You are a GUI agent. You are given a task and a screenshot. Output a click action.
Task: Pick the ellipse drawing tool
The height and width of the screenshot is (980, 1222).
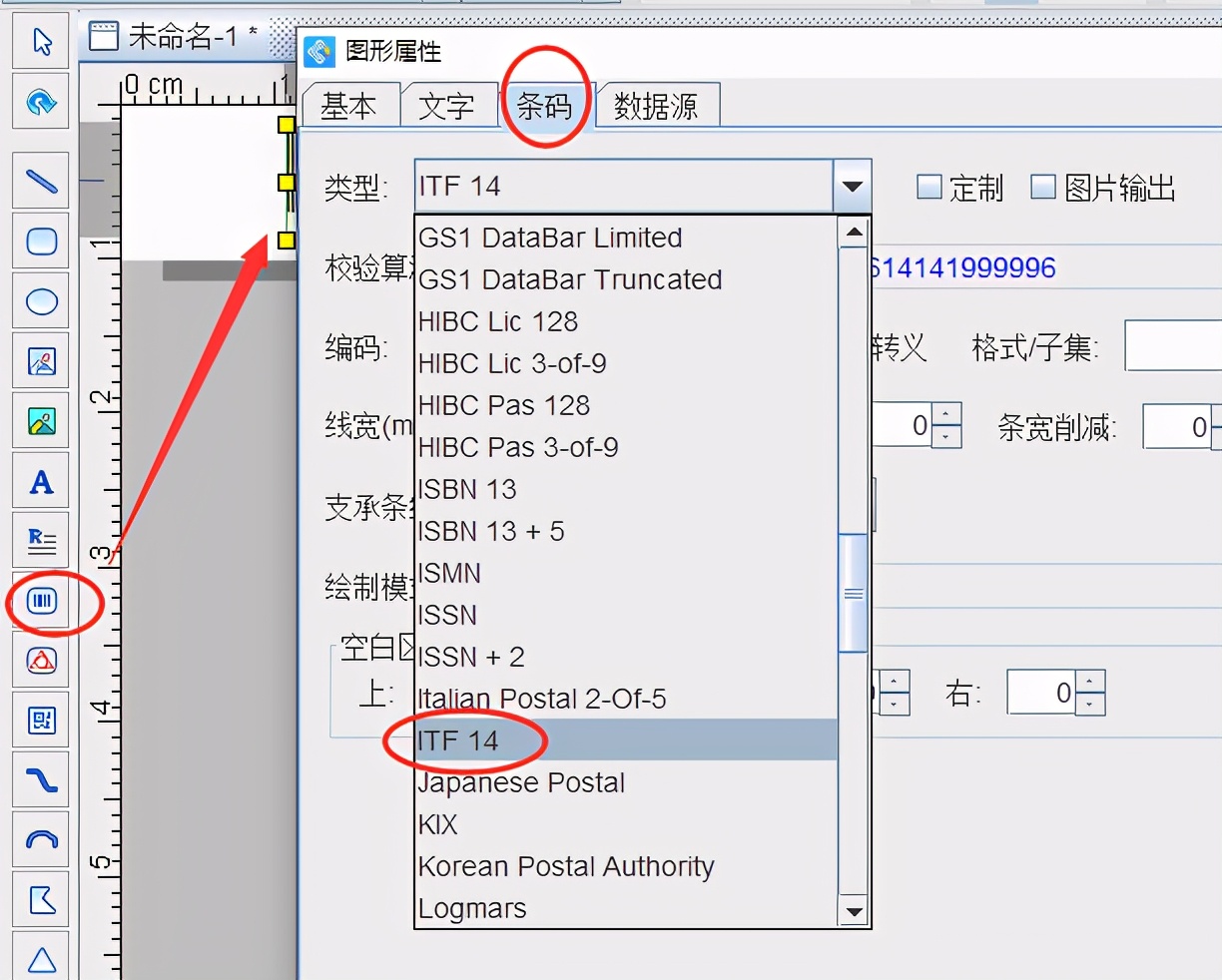(42, 301)
